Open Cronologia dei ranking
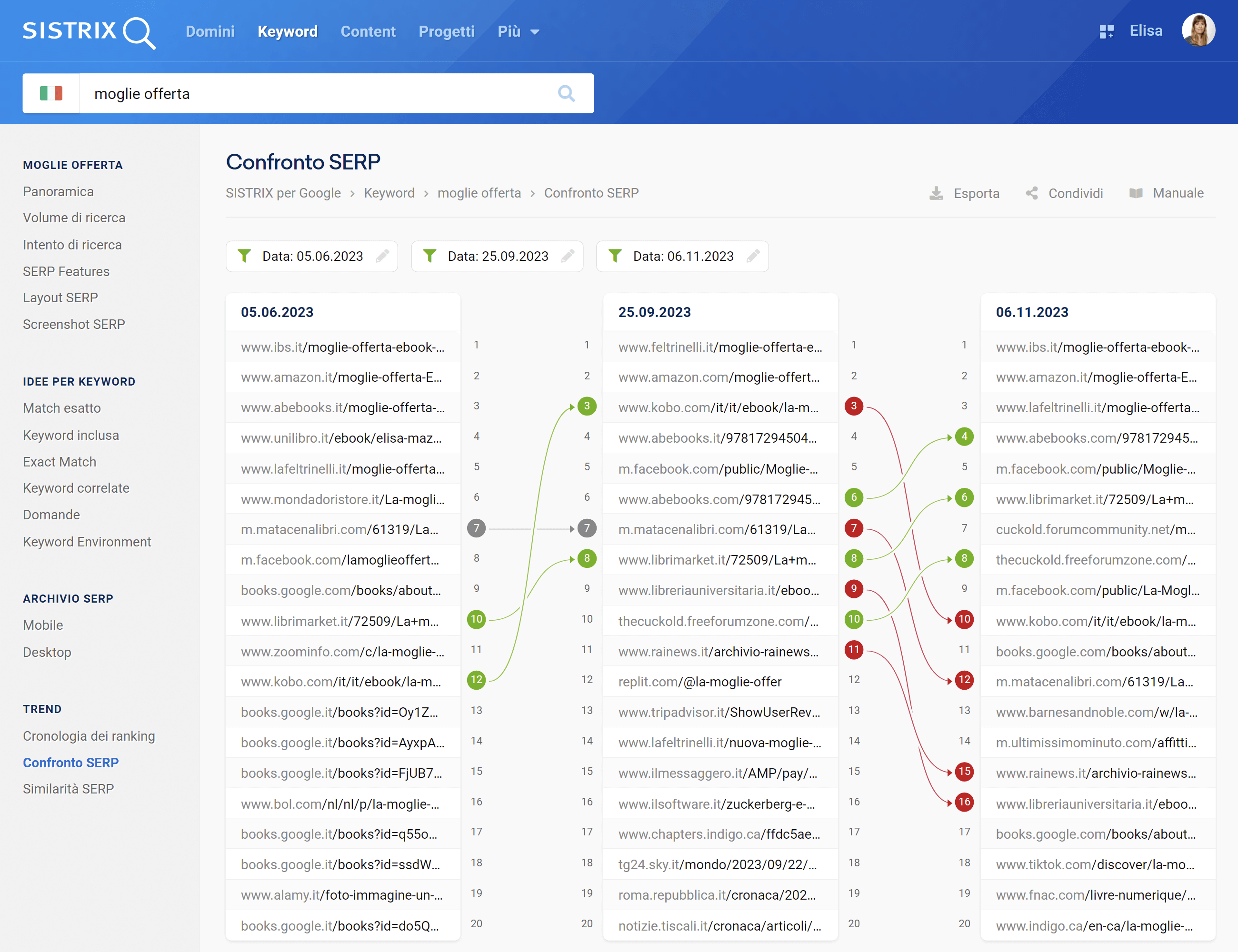 click(89, 736)
